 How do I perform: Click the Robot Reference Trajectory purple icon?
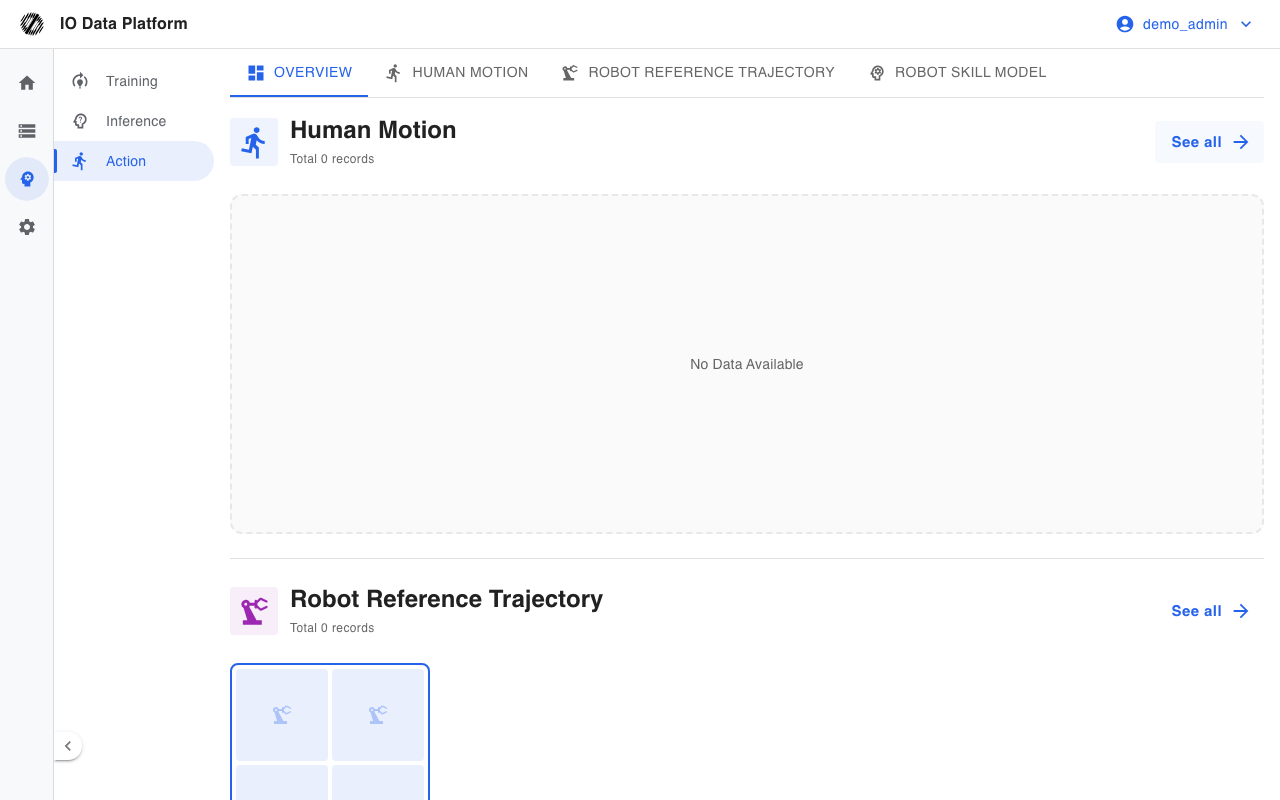pyautogui.click(x=254, y=611)
